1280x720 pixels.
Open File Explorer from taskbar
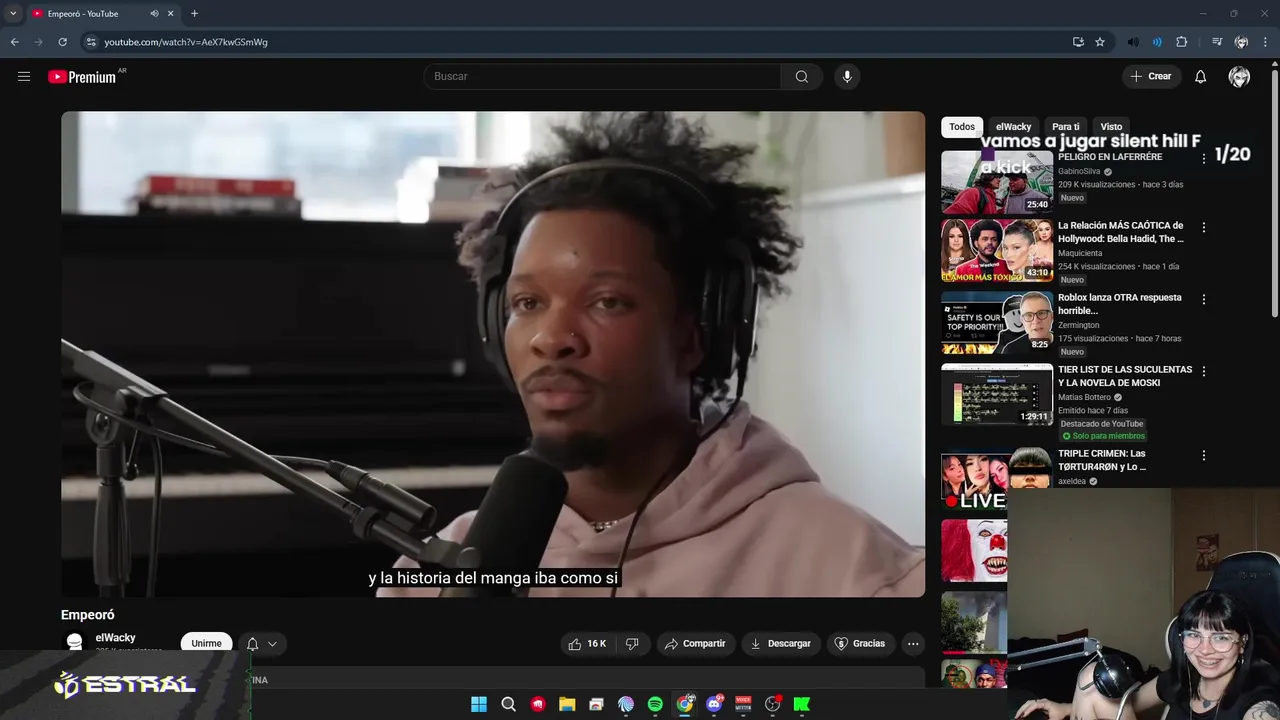567,704
